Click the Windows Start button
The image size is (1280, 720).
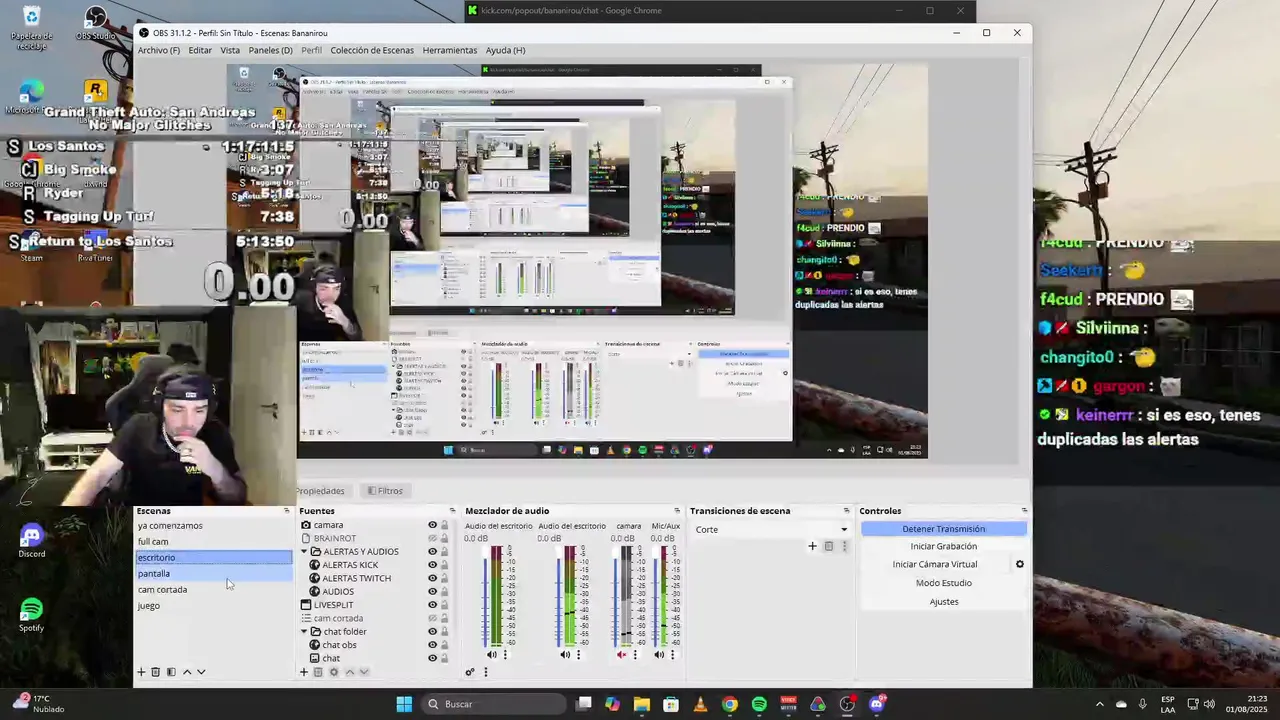(404, 704)
